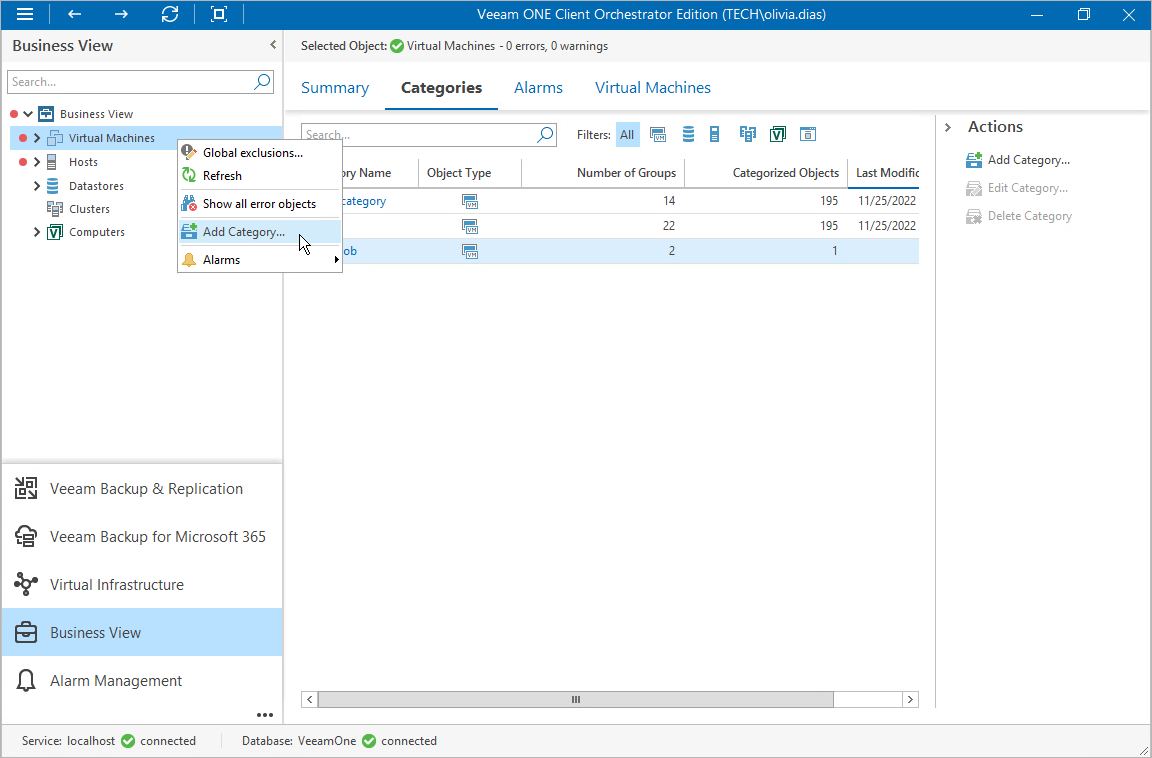Screen dimensions: 1152x758
Task: Select the Datastores tree item
Action: (96, 186)
